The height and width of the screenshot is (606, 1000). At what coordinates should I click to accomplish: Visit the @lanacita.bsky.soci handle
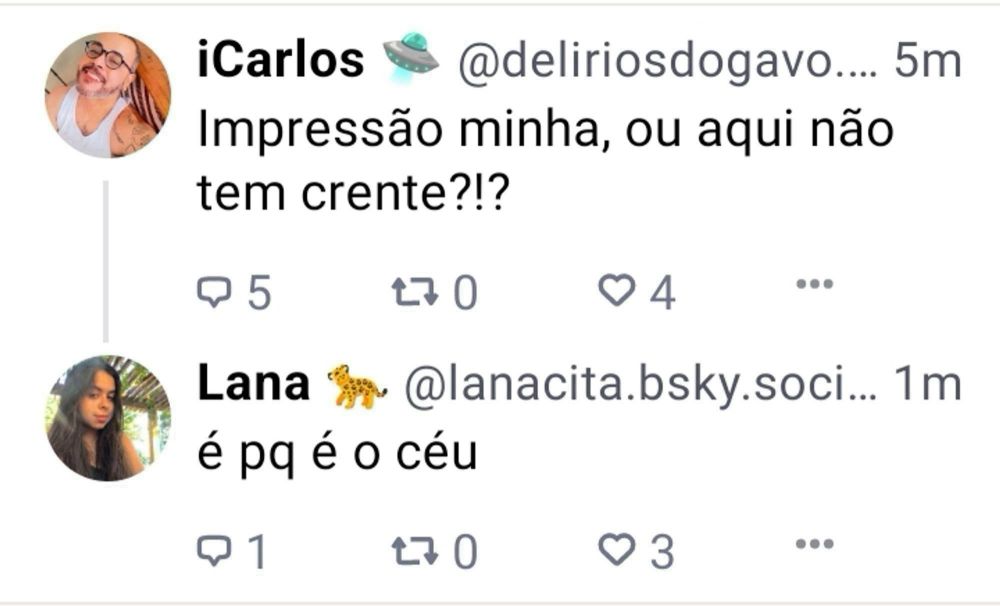pyautogui.click(x=640, y=385)
